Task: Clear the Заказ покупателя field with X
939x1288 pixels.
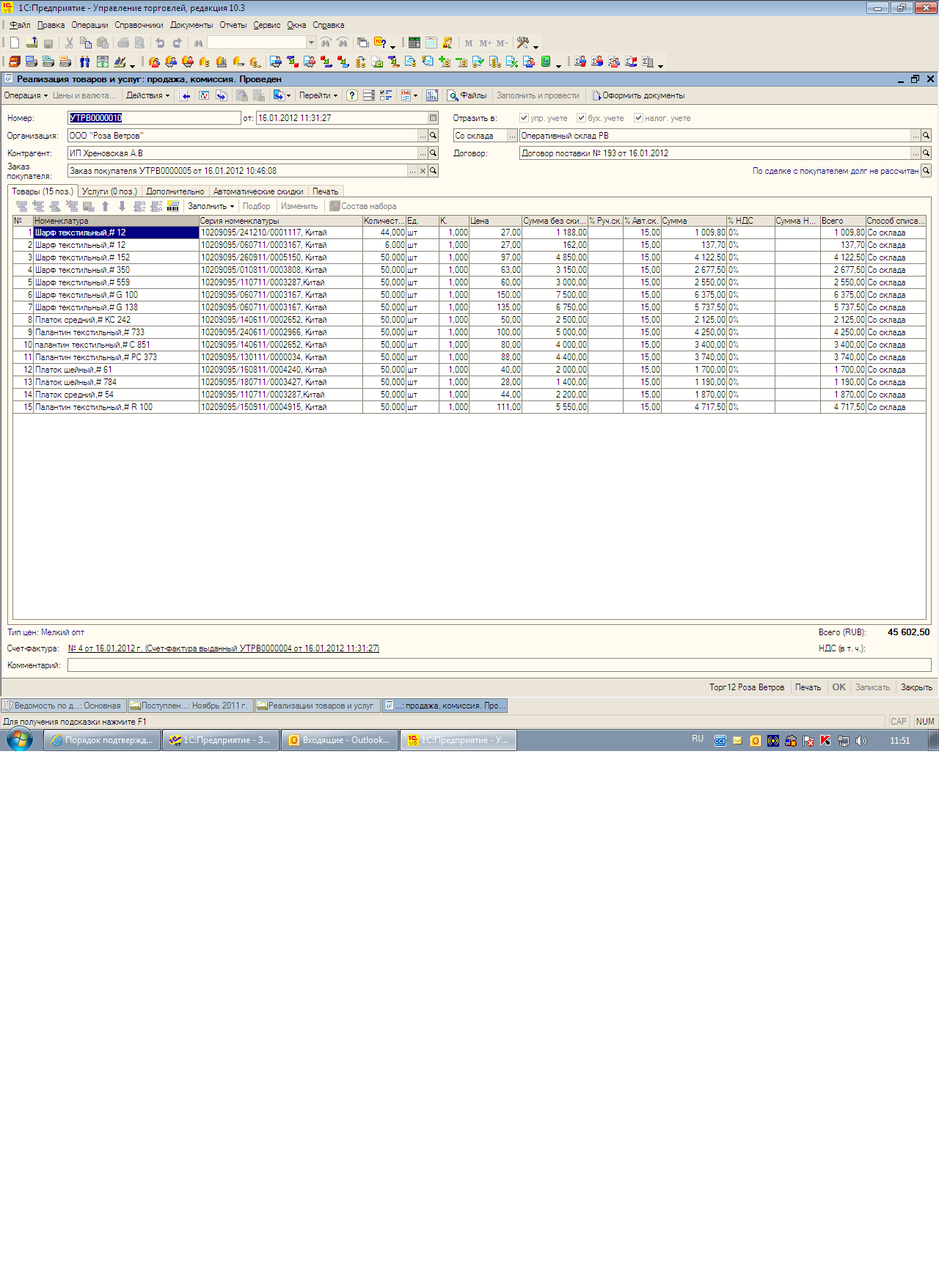Action: click(x=423, y=171)
